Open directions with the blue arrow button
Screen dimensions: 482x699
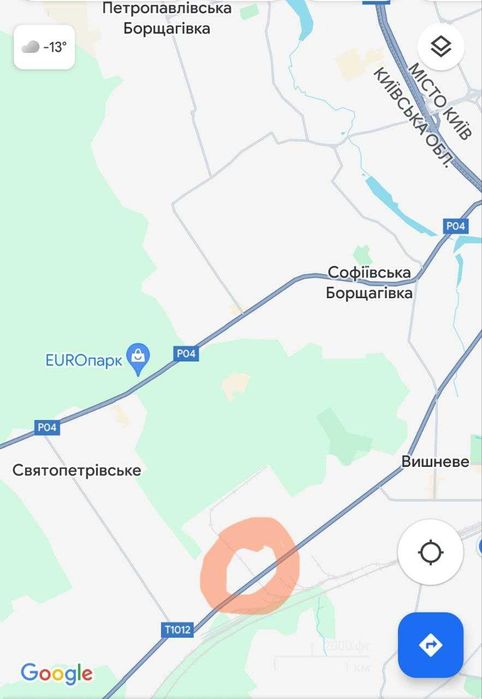[x=430, y=645]
